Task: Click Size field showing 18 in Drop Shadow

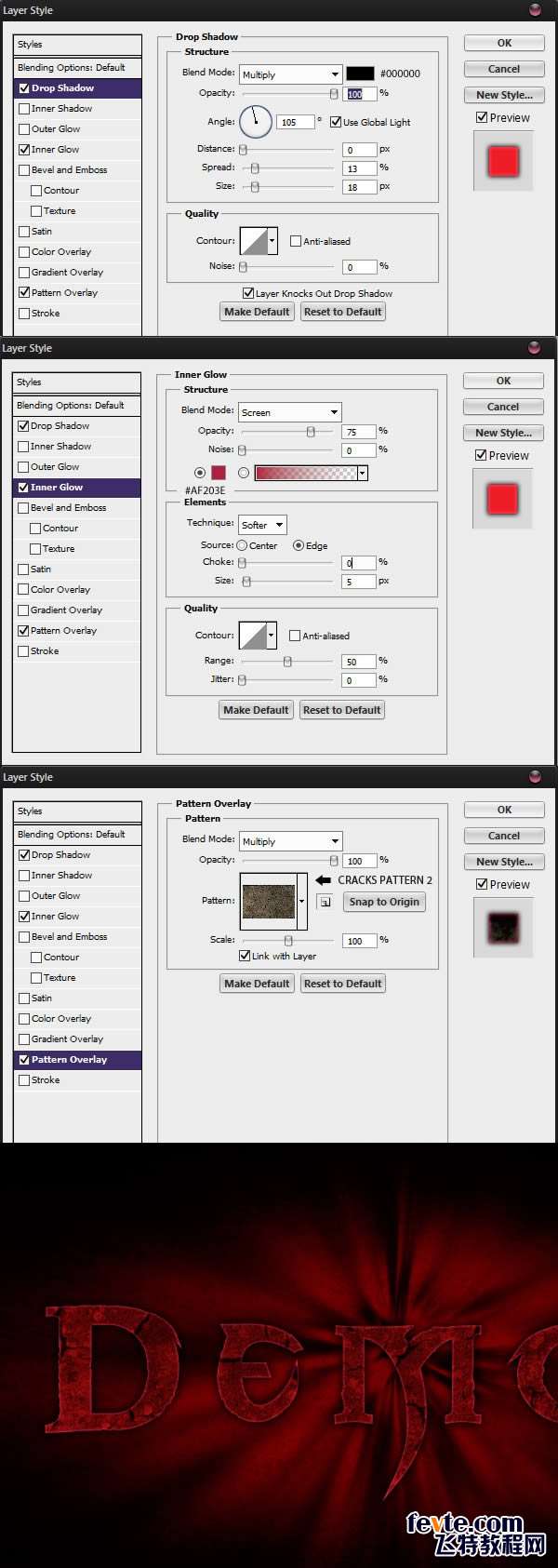Action: [360, 187]
